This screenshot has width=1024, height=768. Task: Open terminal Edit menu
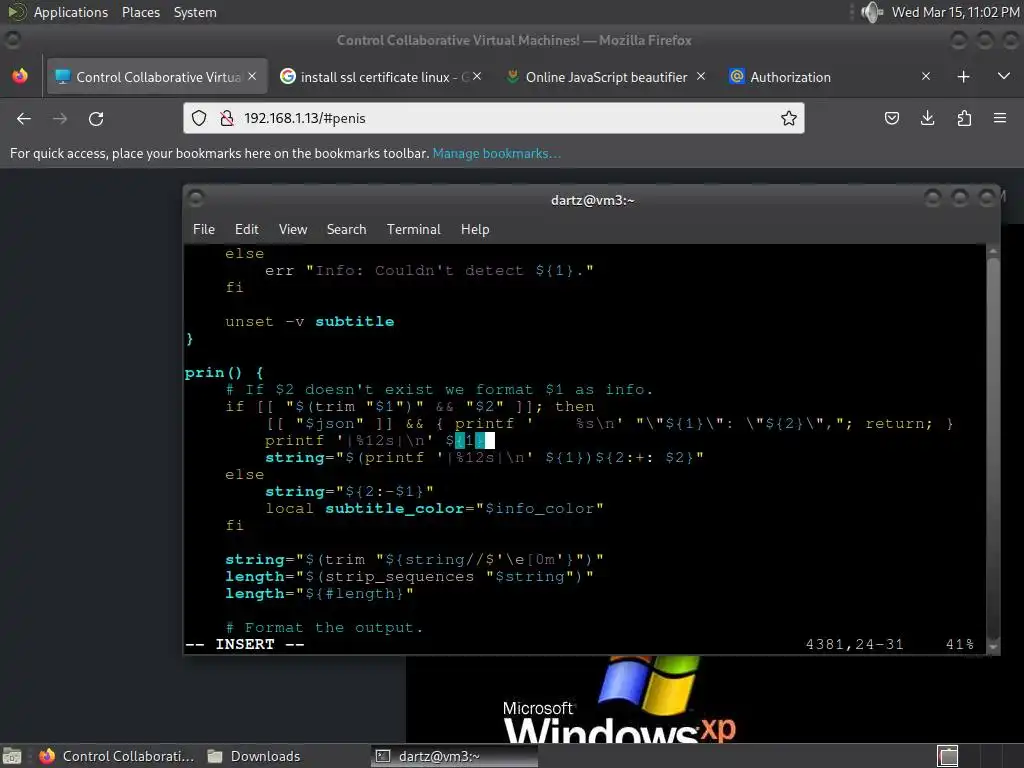(x=246, y=229)
